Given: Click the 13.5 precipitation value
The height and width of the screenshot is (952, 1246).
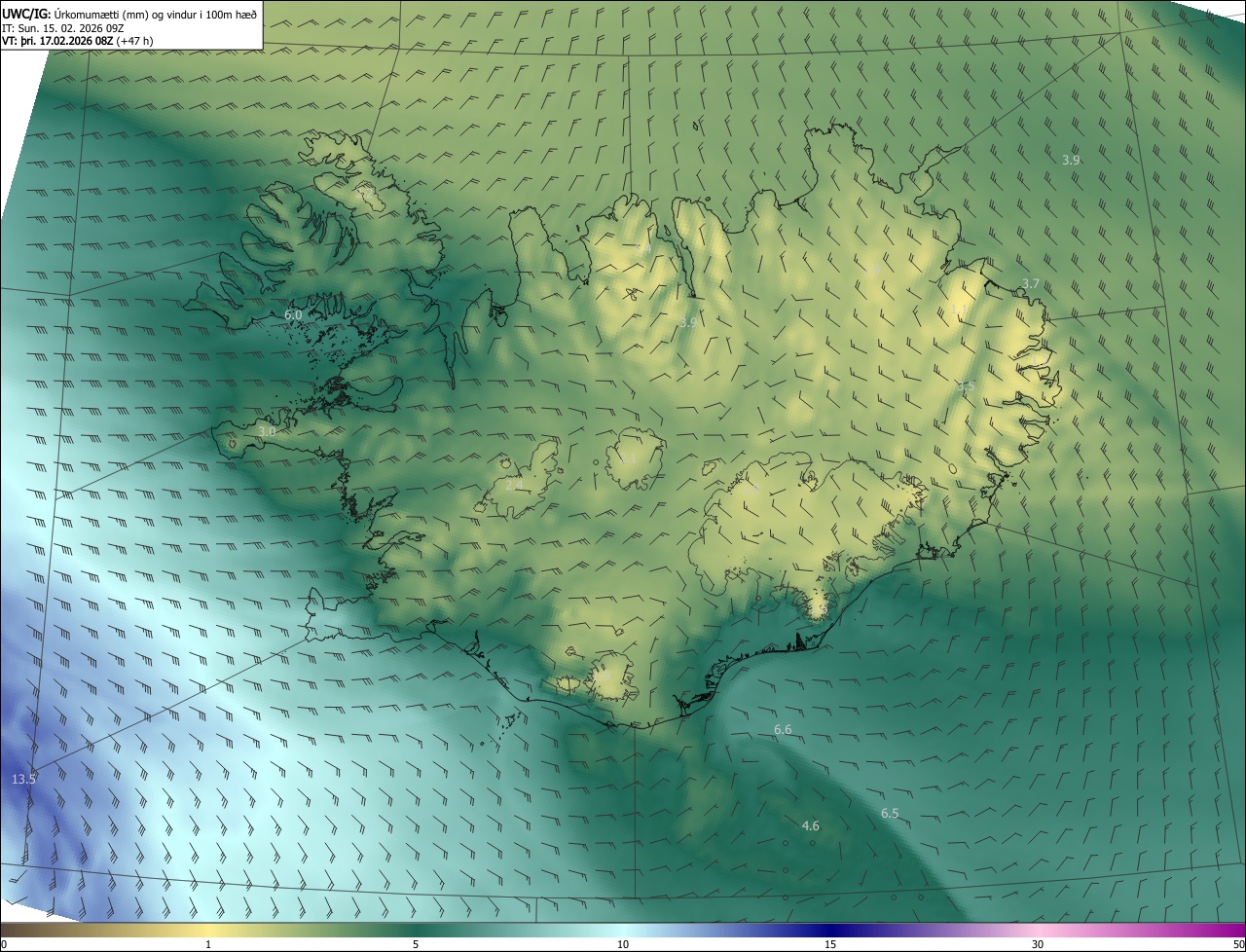Looking at the screenshot, I should (x=23, y=779).
